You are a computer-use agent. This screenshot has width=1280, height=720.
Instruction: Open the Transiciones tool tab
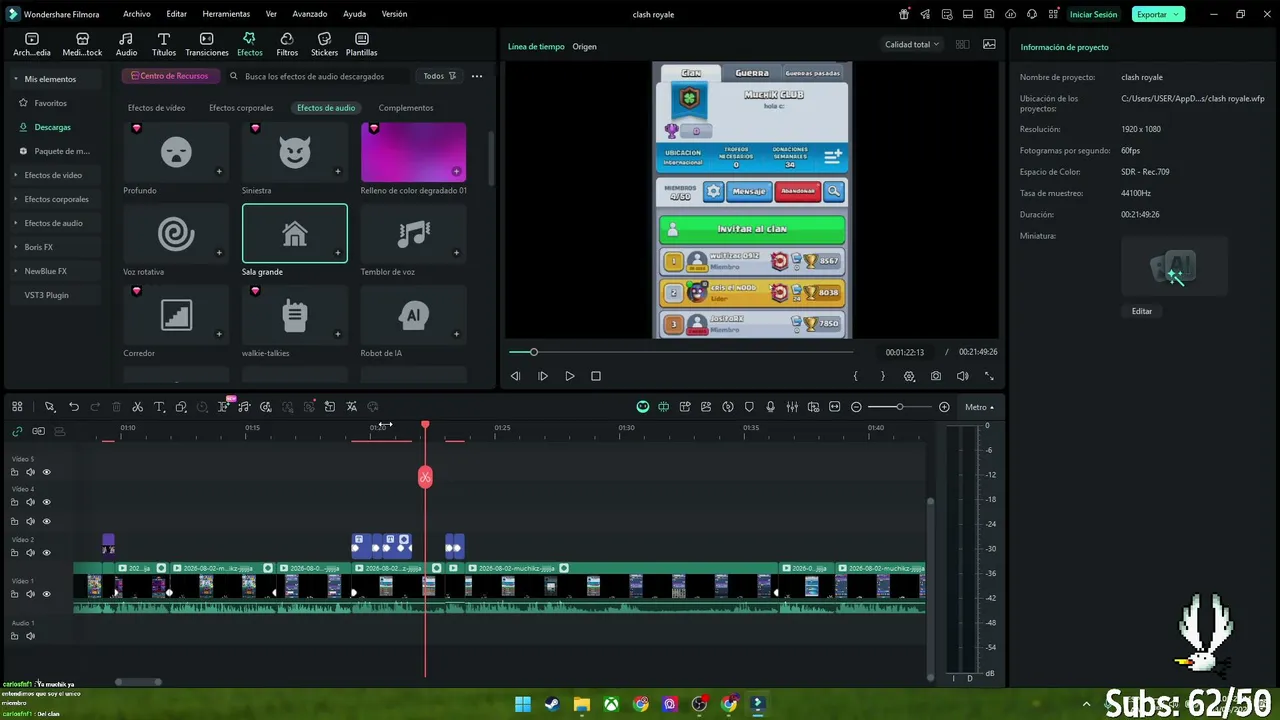pyautogui.click(x=207, y=44)
